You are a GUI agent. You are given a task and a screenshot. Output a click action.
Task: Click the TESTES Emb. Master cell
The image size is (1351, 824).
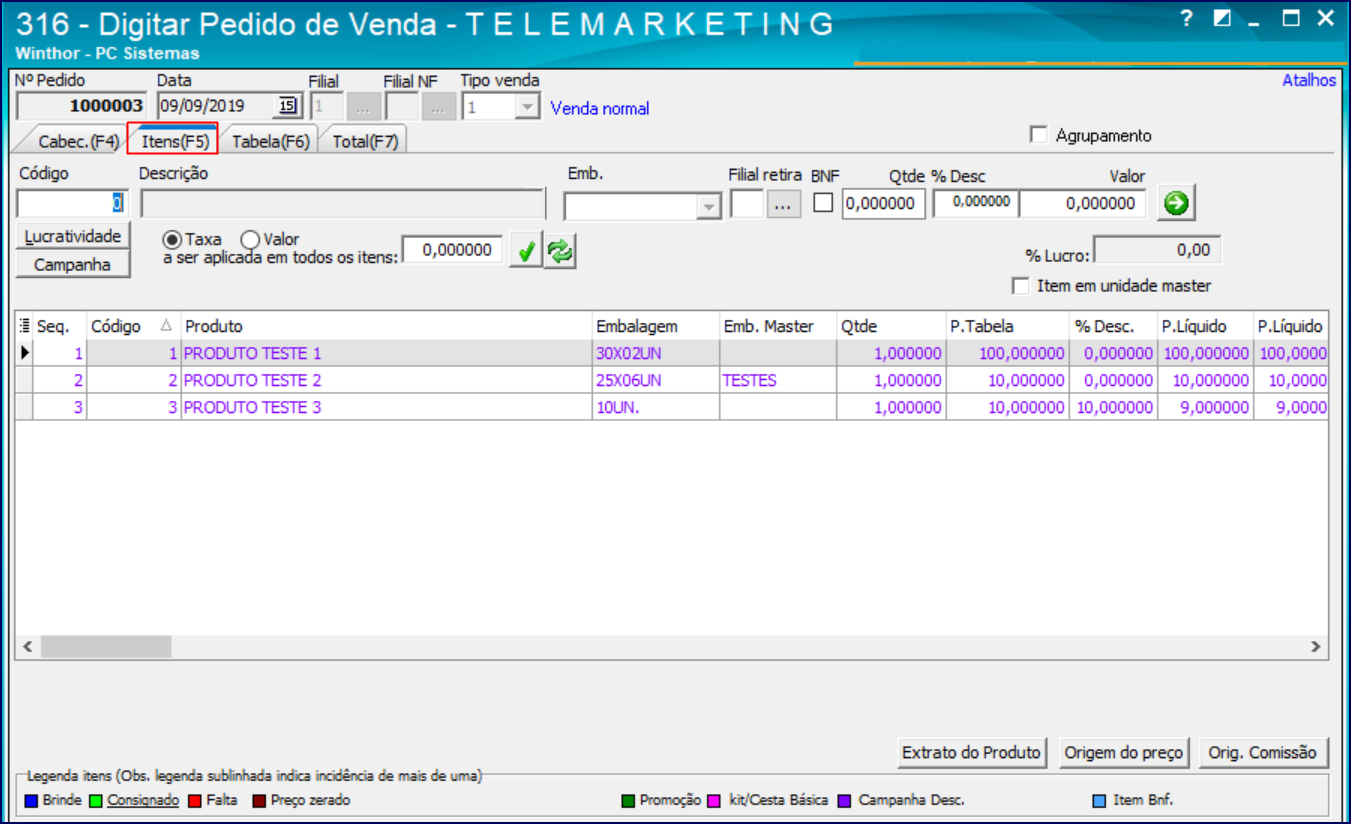pyautogui.click(x=779, y=380)
